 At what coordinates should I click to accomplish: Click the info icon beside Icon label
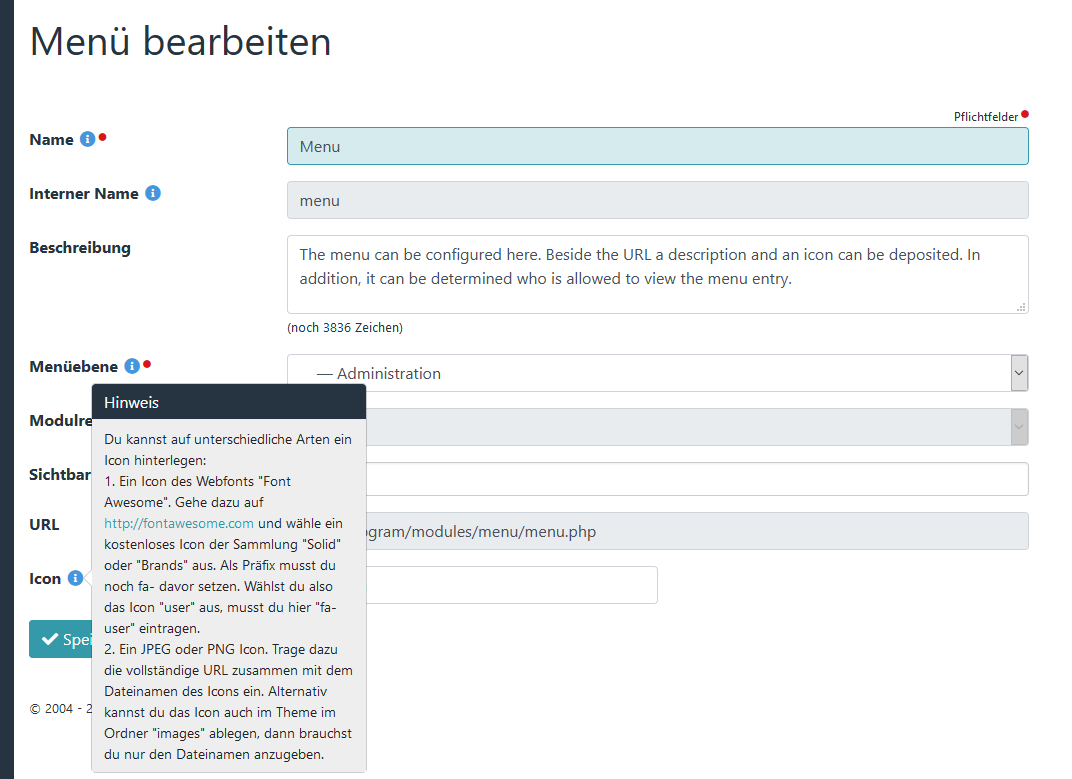tap(75, 578)
